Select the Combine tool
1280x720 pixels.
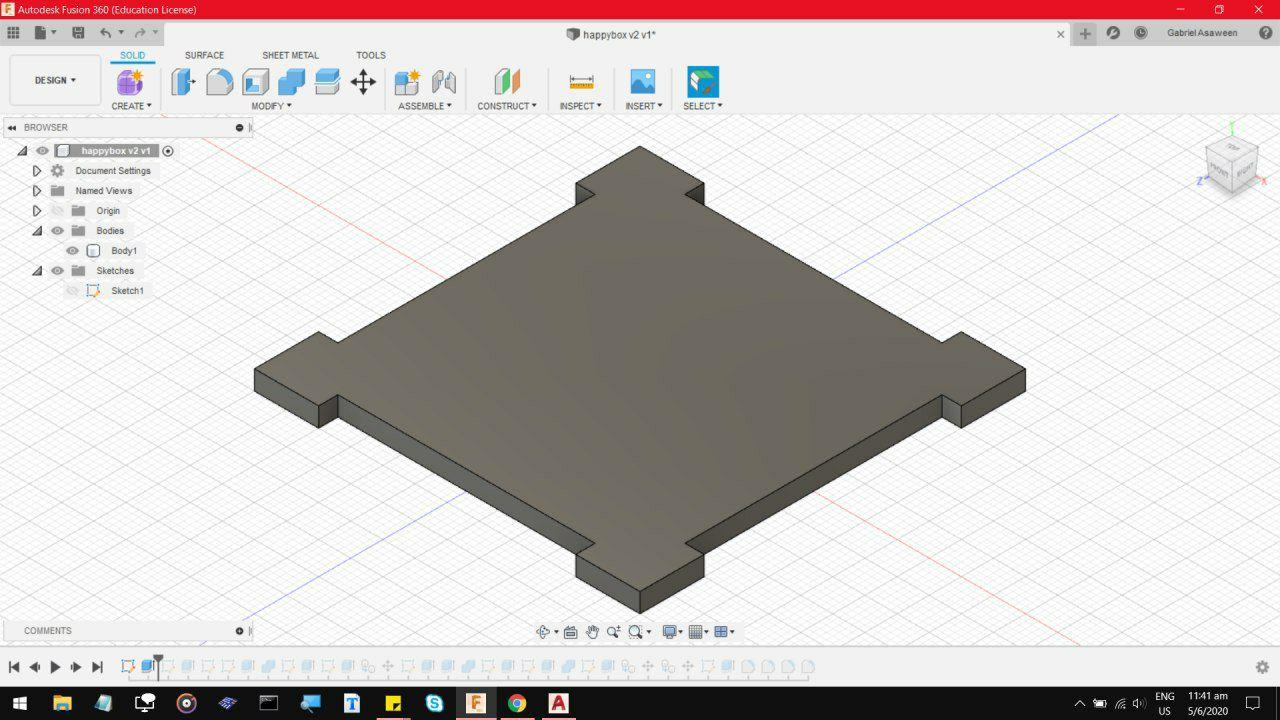coord(291,82)
